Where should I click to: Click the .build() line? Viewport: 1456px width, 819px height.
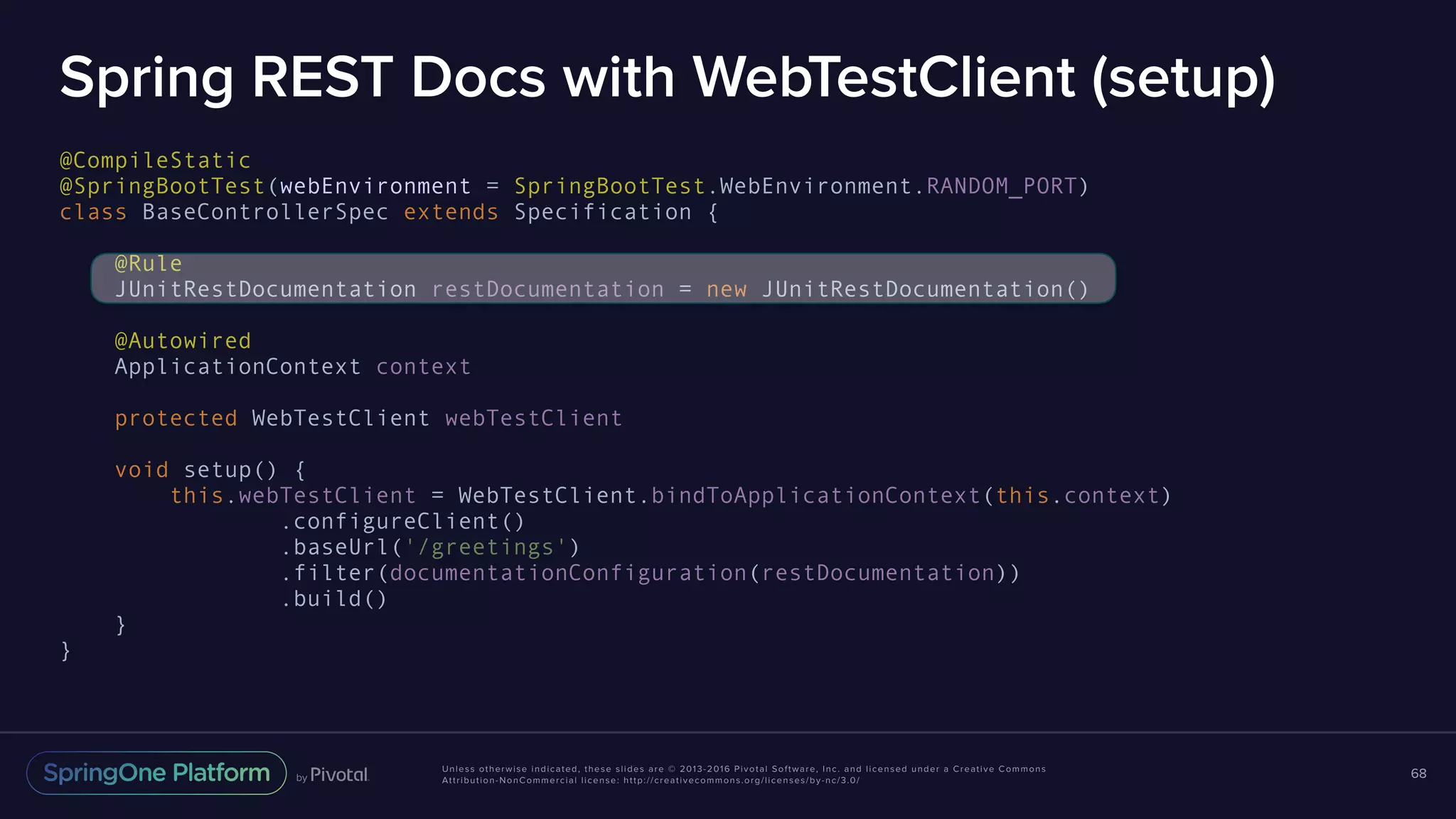334,599
